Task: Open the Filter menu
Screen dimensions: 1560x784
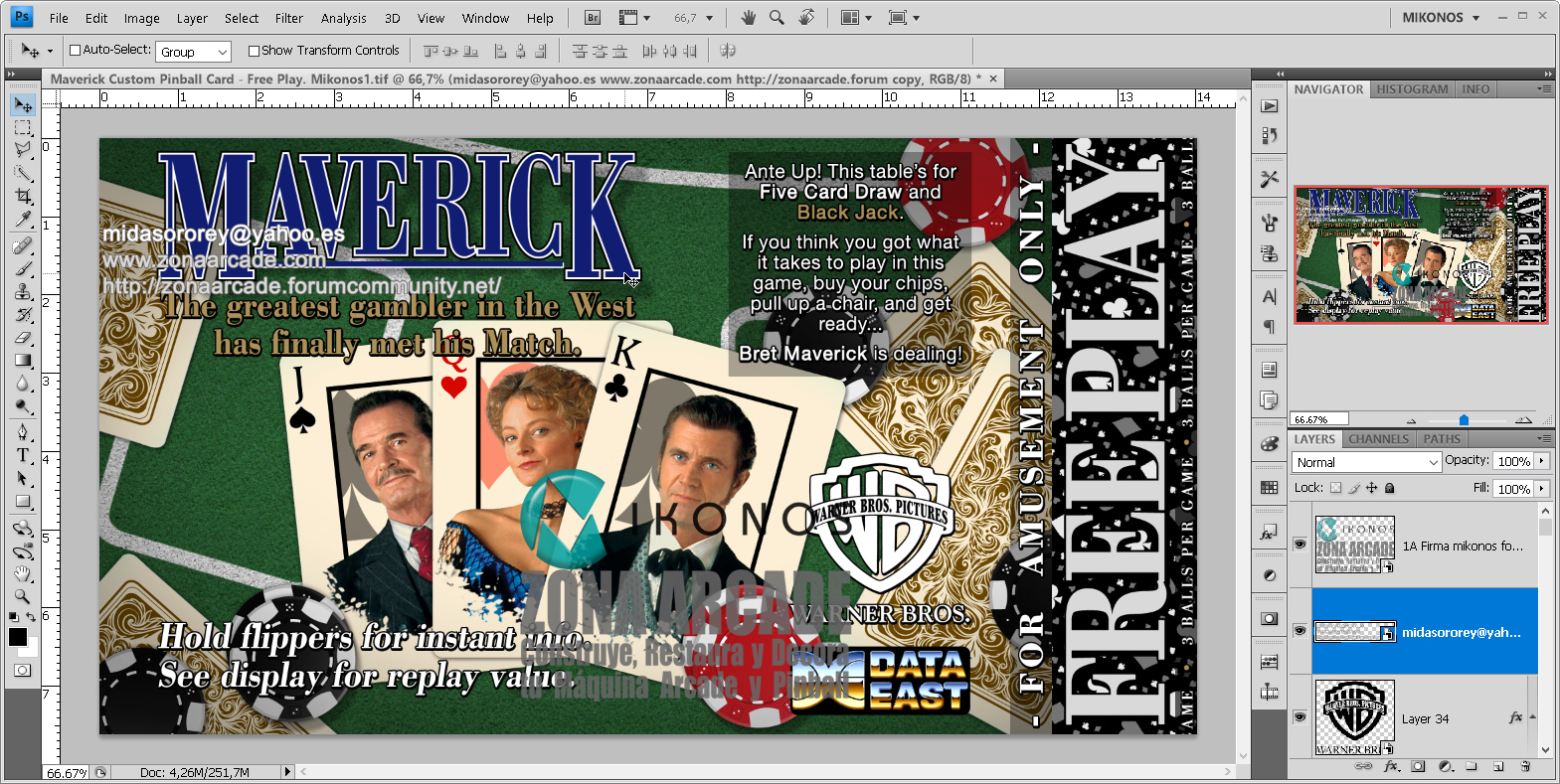Action: [x=289, y=18]
